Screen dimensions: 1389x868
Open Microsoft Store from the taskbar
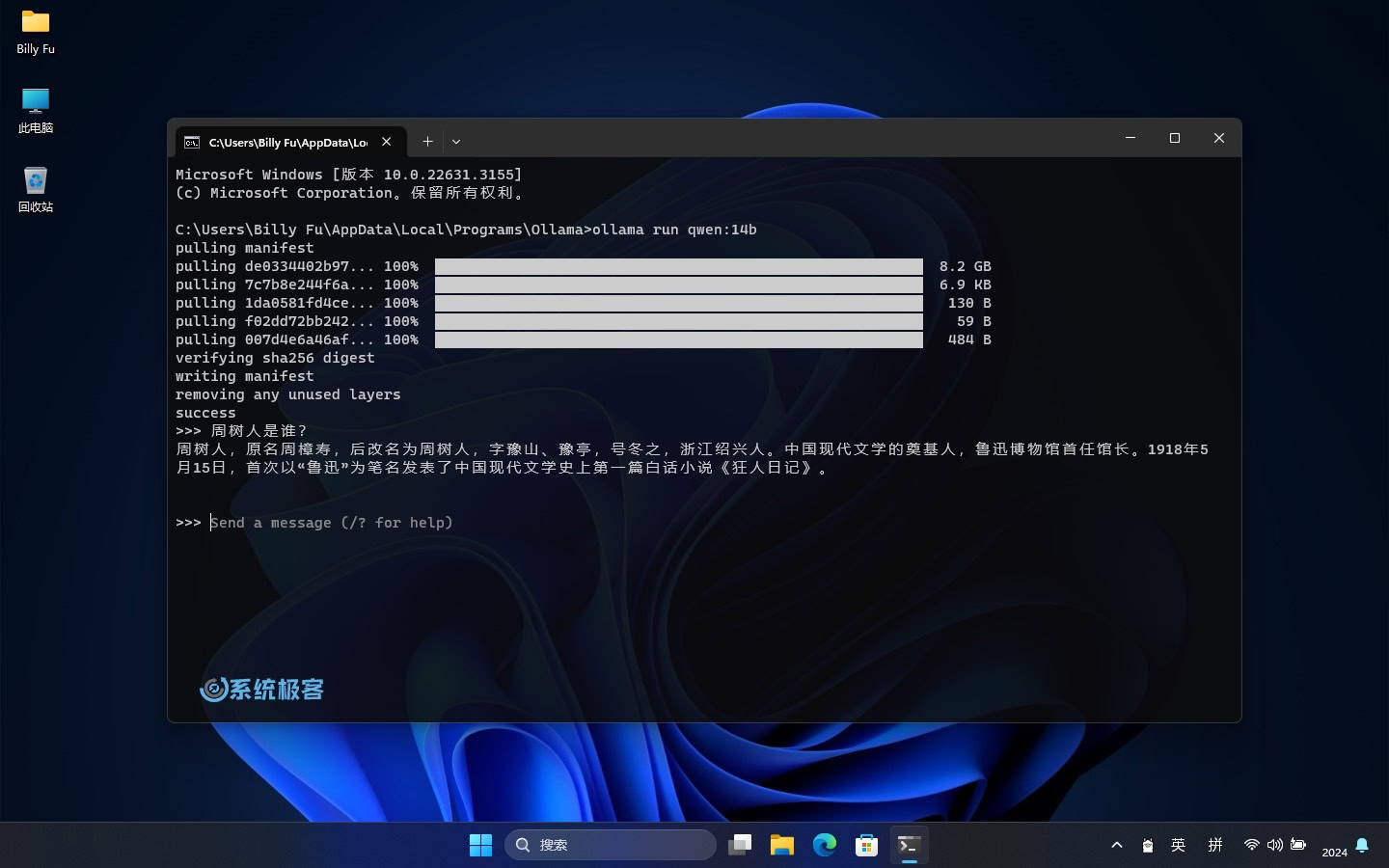click(867, 845)
